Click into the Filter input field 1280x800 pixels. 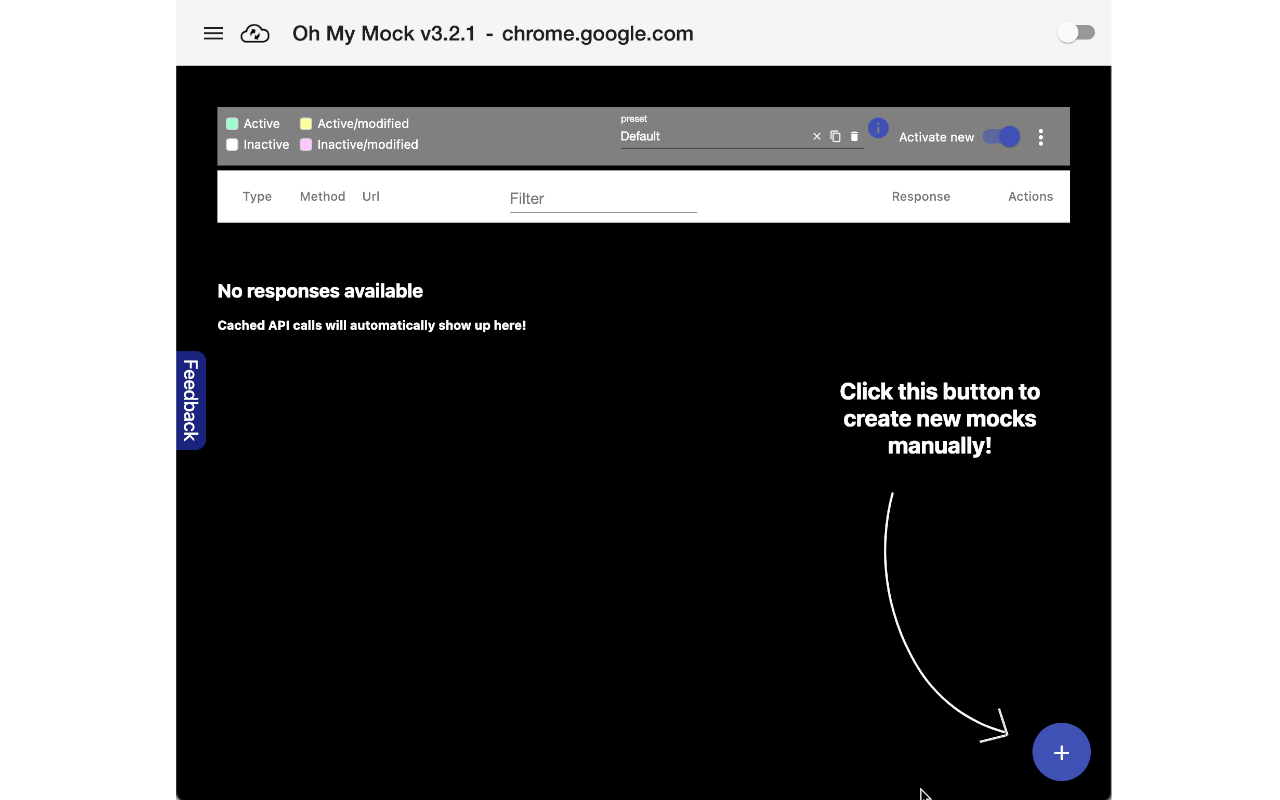(602, 199)
